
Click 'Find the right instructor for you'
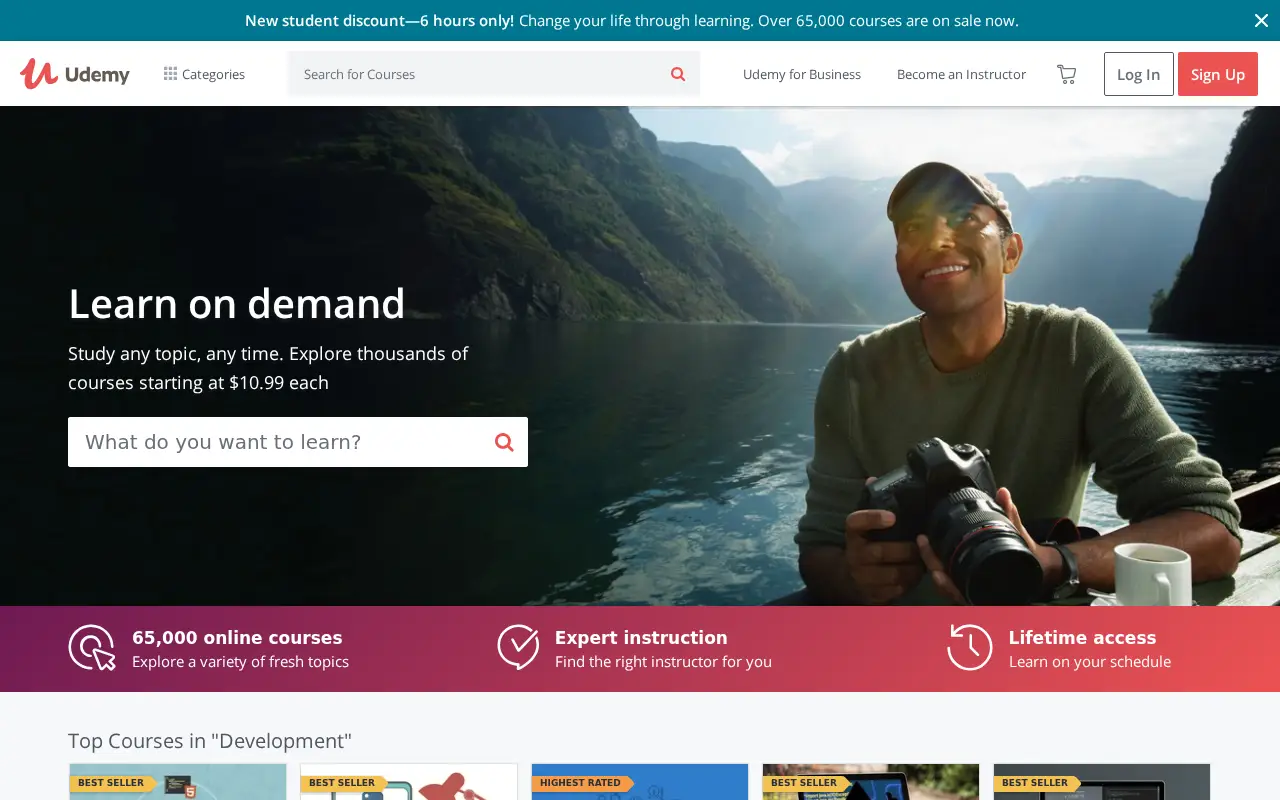[663, 662]
